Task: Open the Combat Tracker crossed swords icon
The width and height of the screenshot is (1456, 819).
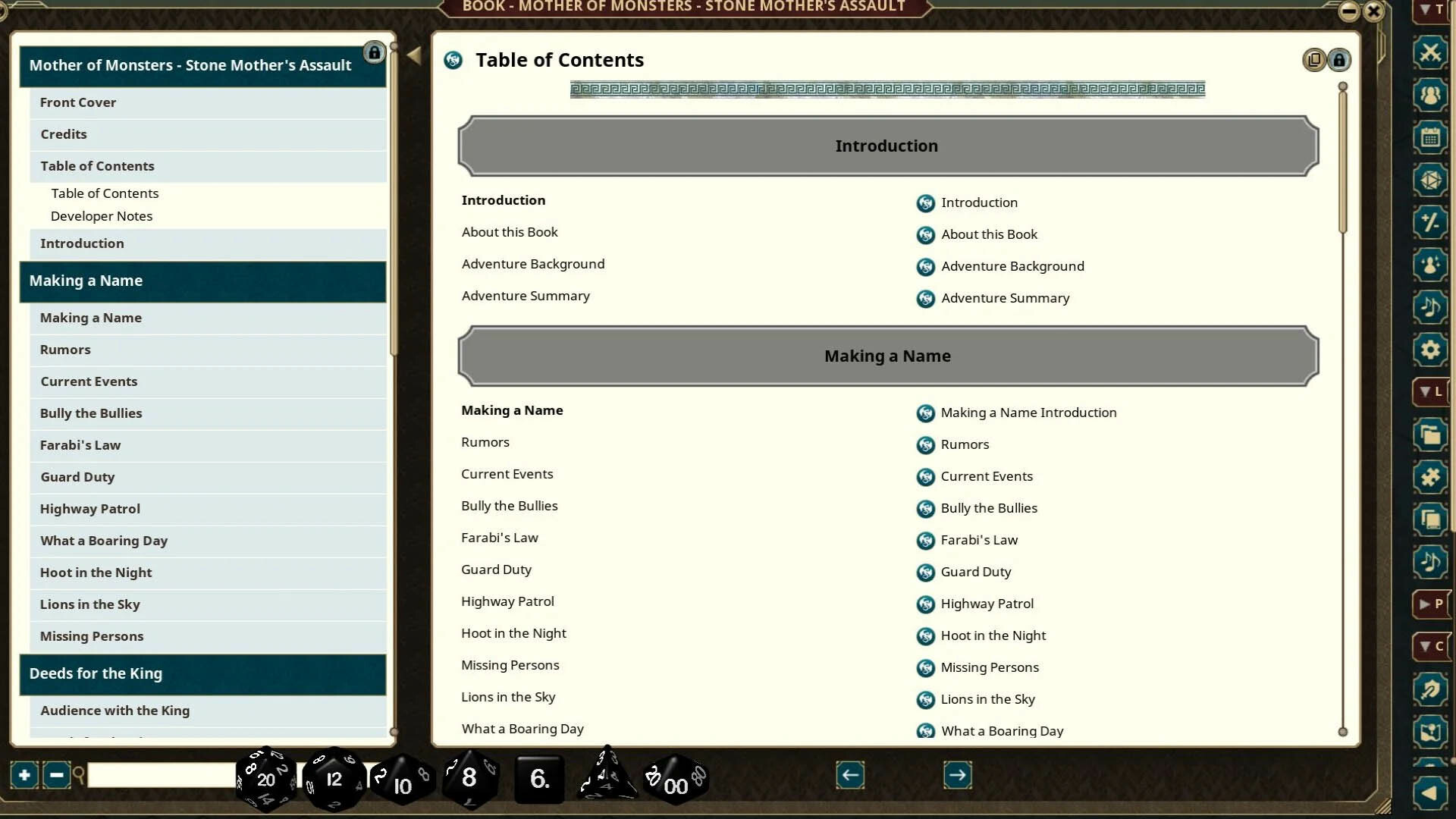Action: tap(1429, 53)
